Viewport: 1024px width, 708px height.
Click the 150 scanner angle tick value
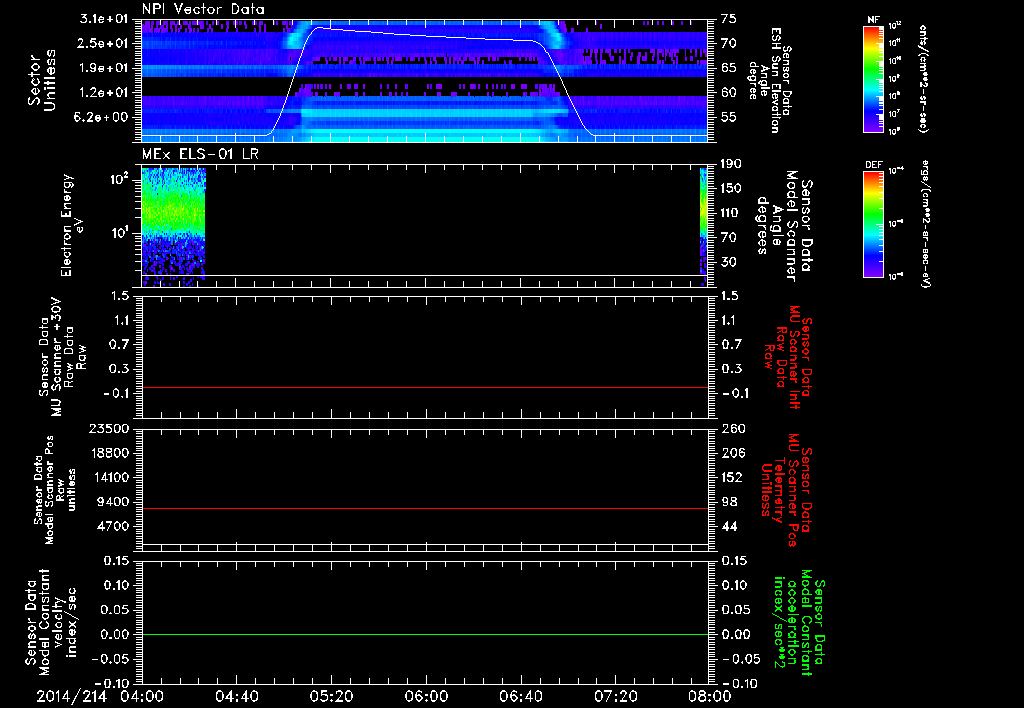731,189
